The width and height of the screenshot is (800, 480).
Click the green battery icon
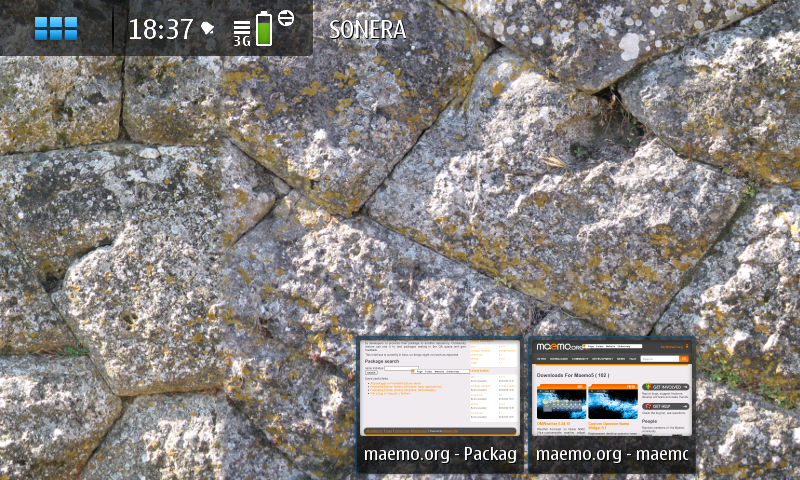click(x=264, y=29)
